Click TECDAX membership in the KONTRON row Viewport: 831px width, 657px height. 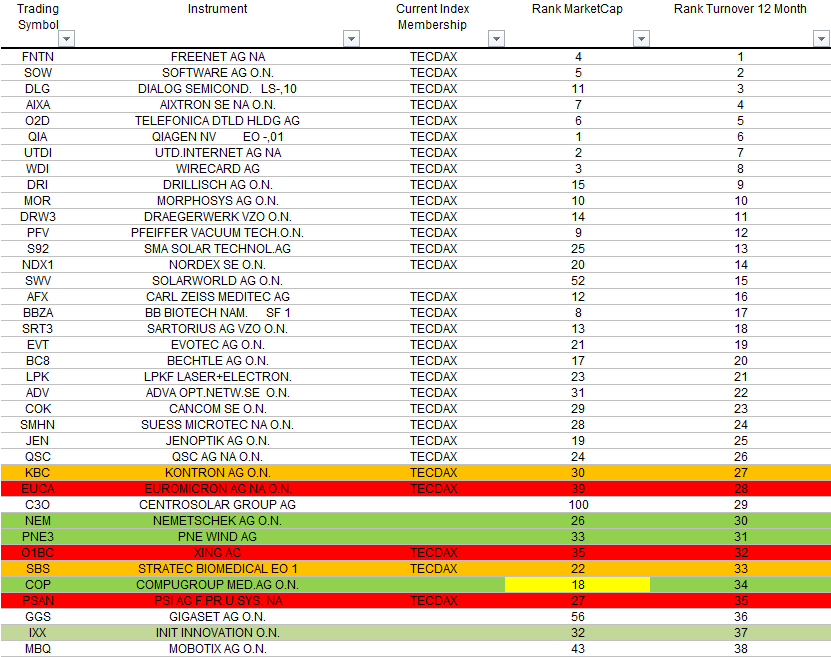pyautogui.click(x=433, y=473)
